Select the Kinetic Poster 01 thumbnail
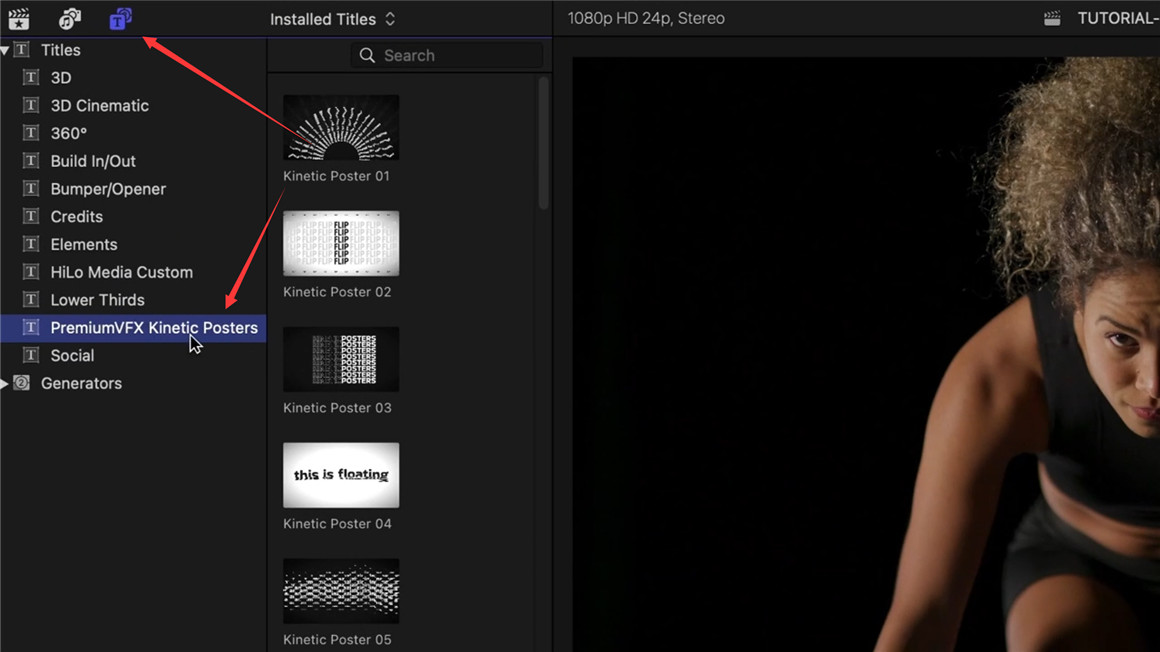Viewport: 1160px width, 652px height. point(341,128)
